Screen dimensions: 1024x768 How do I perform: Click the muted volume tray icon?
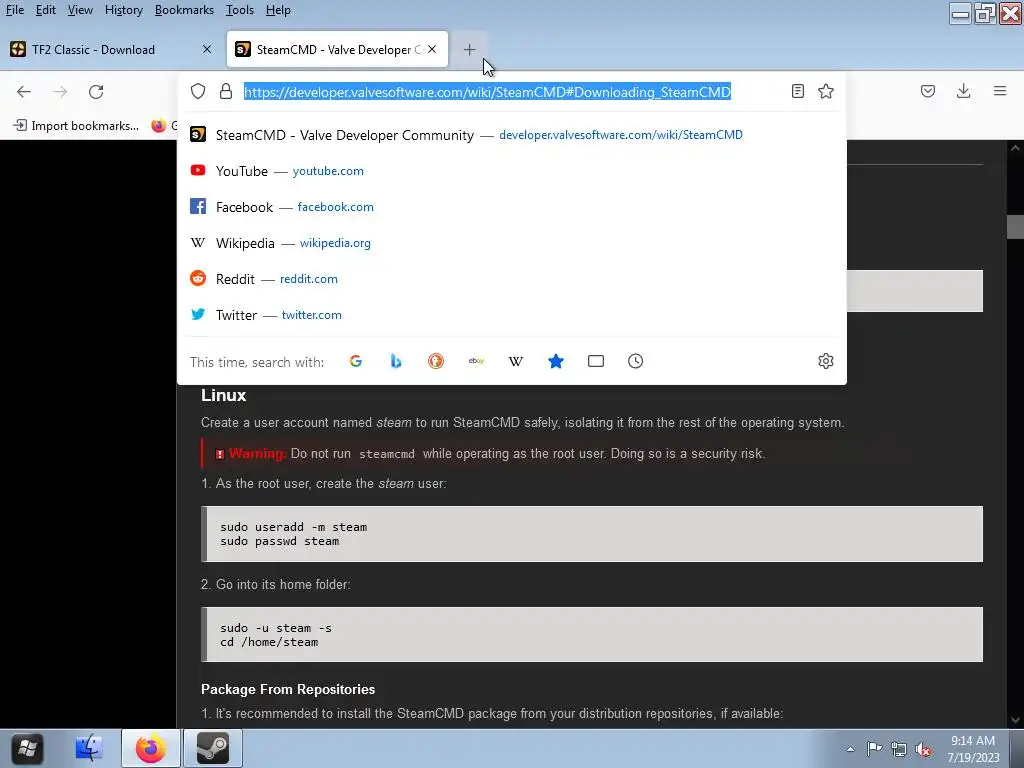(x=923, y=749)
